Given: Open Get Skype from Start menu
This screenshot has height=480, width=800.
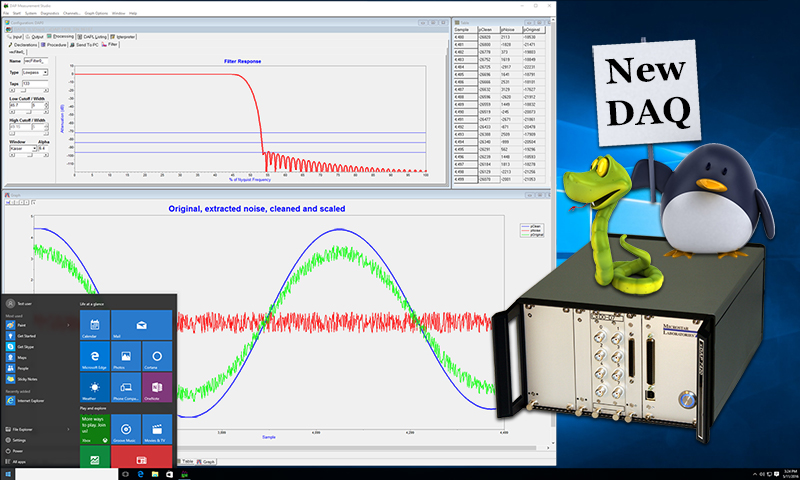Looking at the screenshot, I should [x=39, y=346].
